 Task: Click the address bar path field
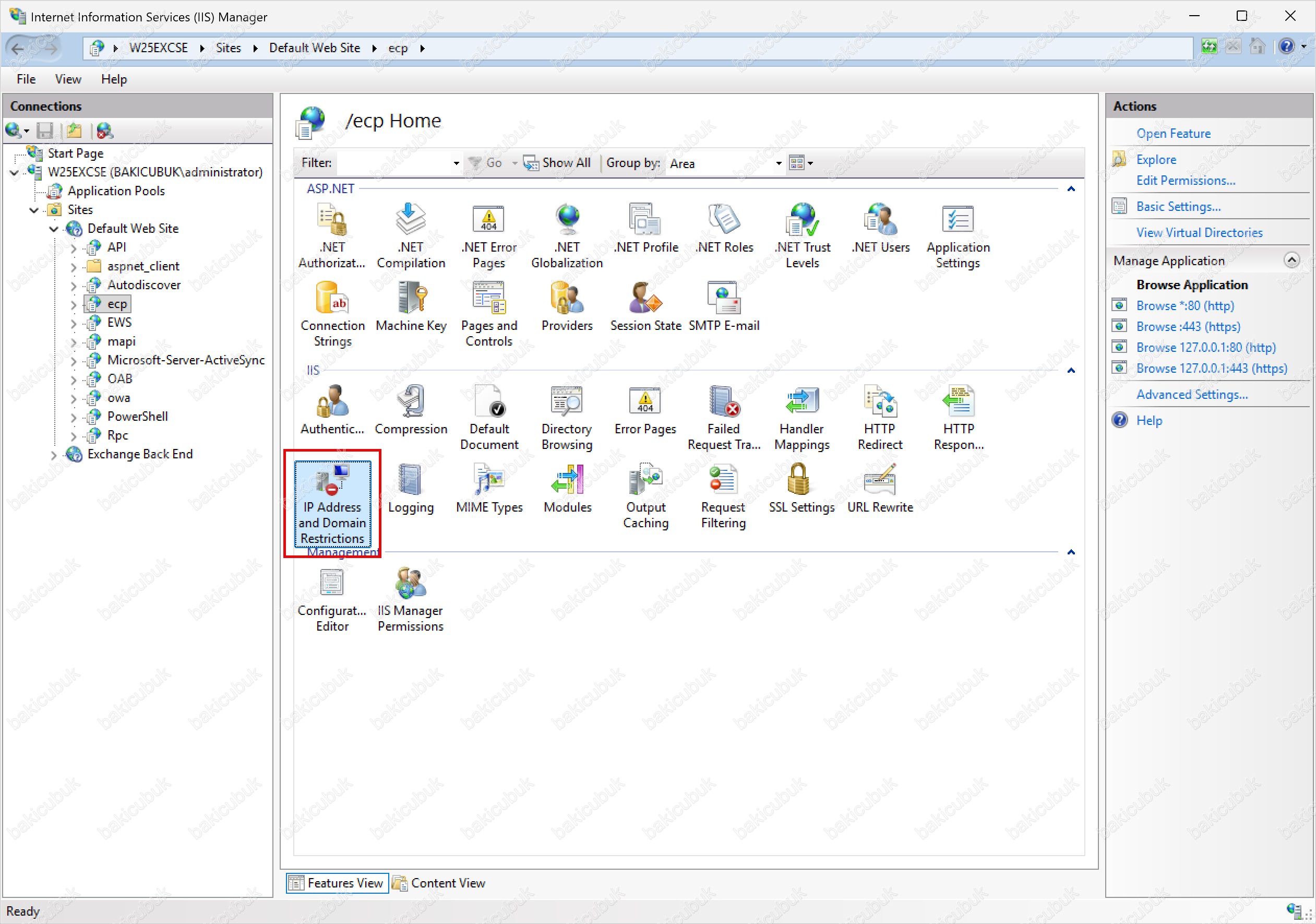(x=638, y=48)
